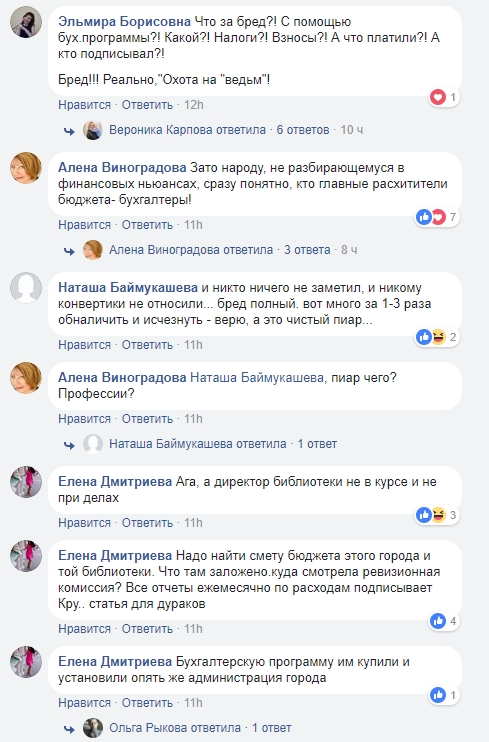Click the reply arrow beside Ольга Рыкова
The width and height of the screenshot is (489, 742).
click(69, 729)
